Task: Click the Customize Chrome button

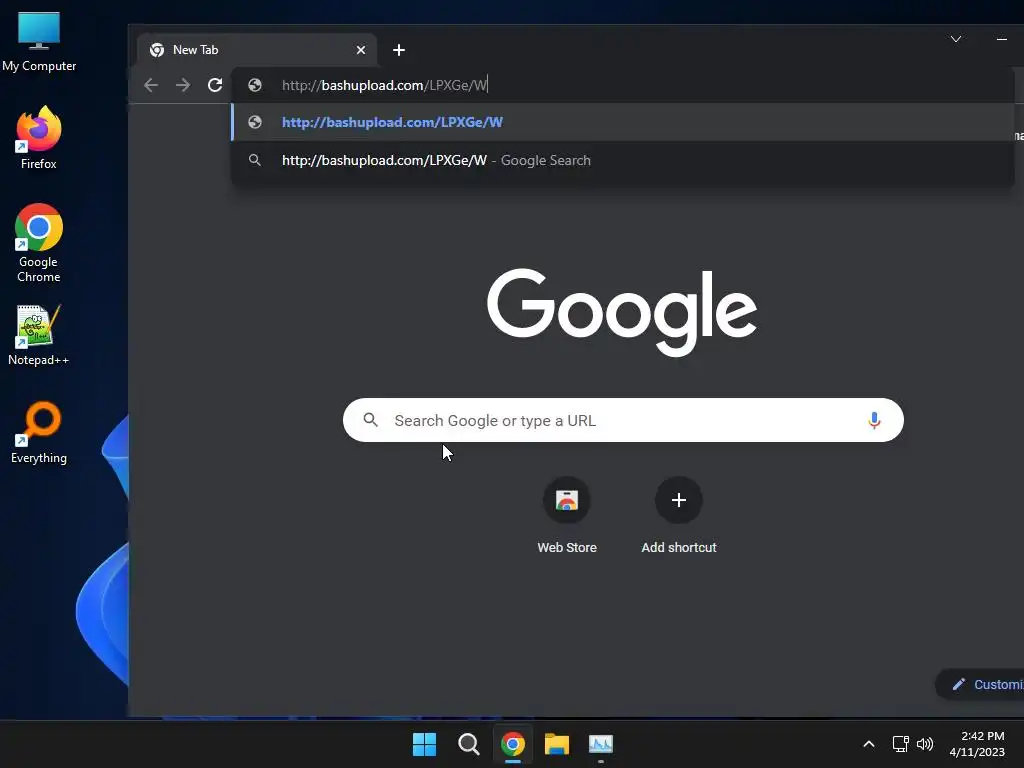Action: coord(980,684)
